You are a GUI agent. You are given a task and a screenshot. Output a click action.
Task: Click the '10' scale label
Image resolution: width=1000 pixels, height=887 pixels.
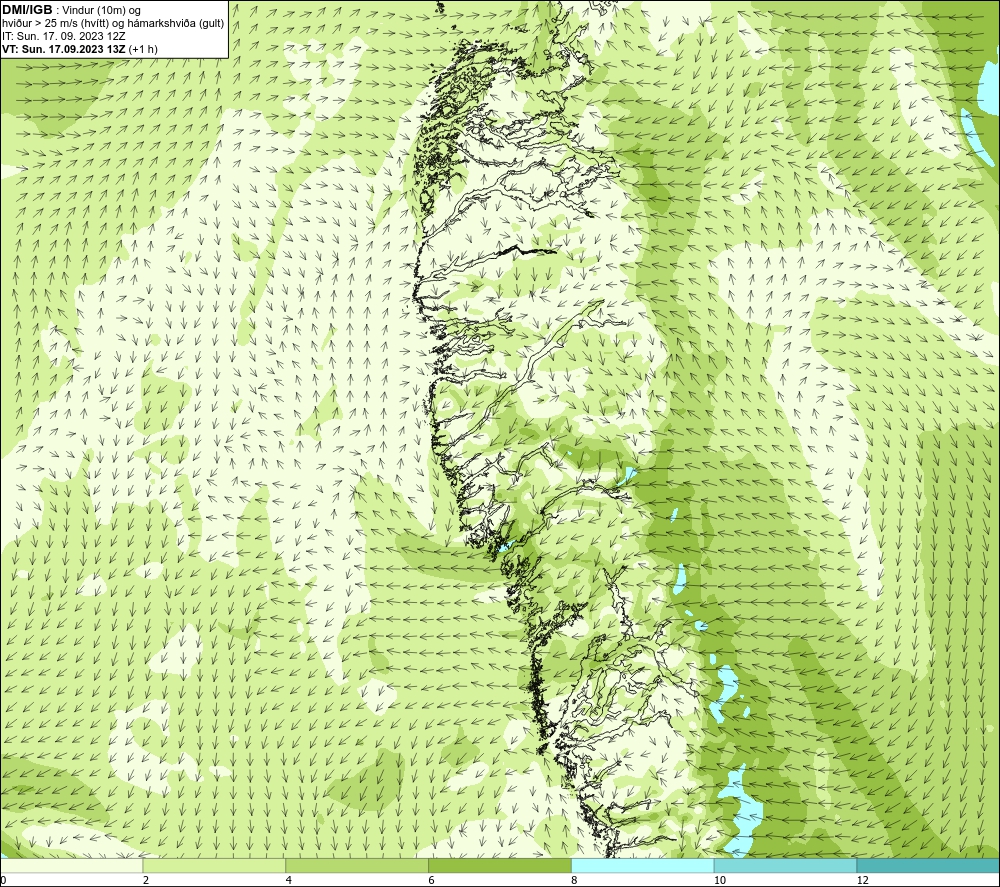point(719,880)
